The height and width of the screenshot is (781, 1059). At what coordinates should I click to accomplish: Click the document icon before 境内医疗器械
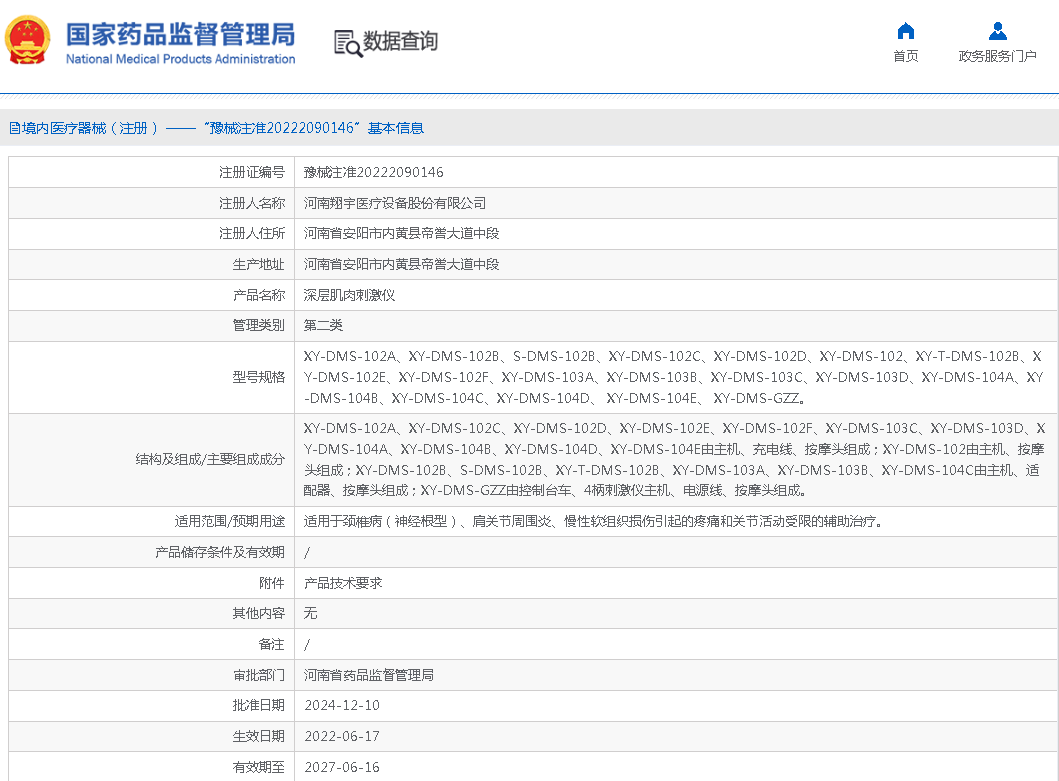point(14,128)
